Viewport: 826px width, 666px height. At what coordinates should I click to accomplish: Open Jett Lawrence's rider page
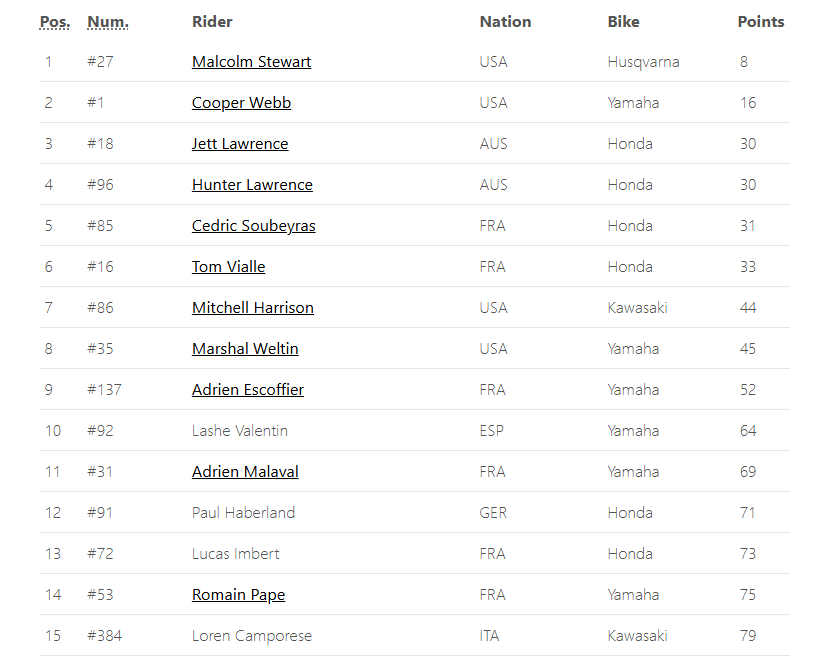pos(240,144)
